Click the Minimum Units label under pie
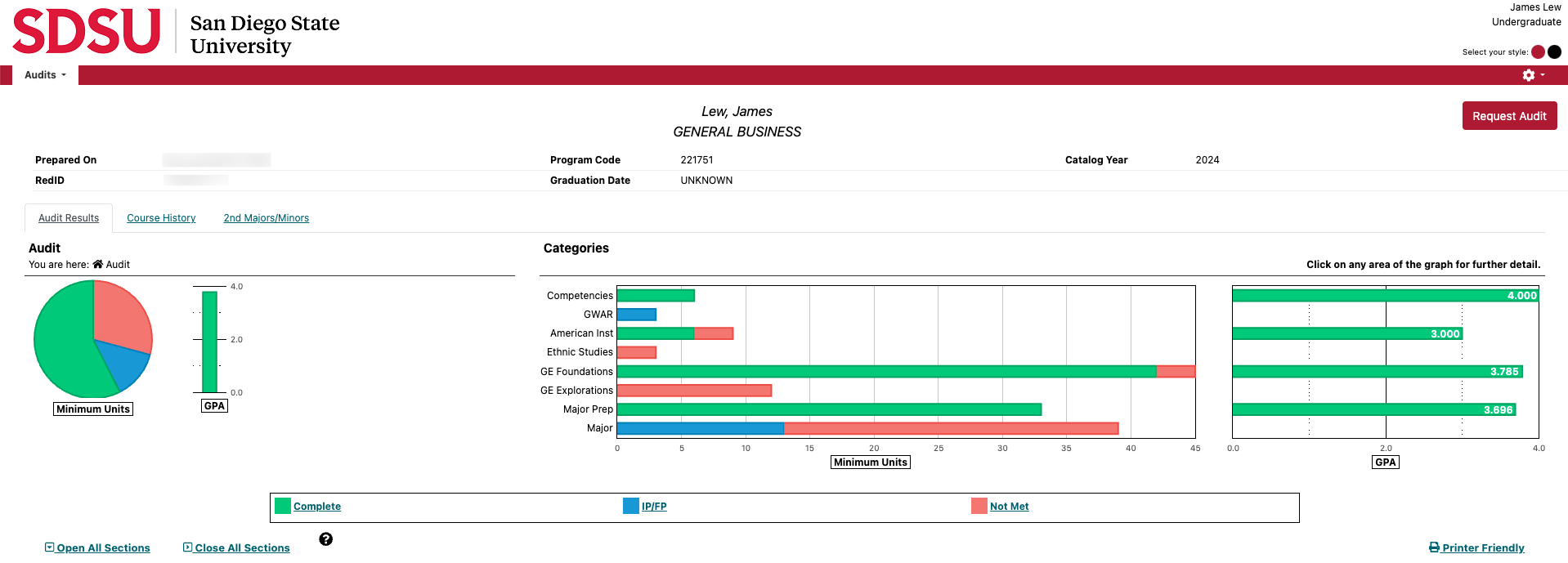1568x563 pixels. [93, 409]
